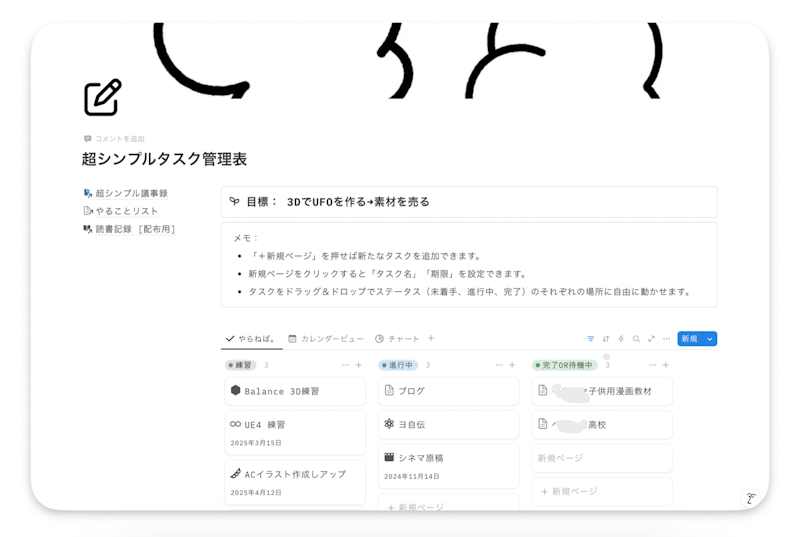The height and width of the screenshot is (537, 800).
Task: Open the Balance 3D練習 card
Action: pyautogui.click(x=295, y=391)
